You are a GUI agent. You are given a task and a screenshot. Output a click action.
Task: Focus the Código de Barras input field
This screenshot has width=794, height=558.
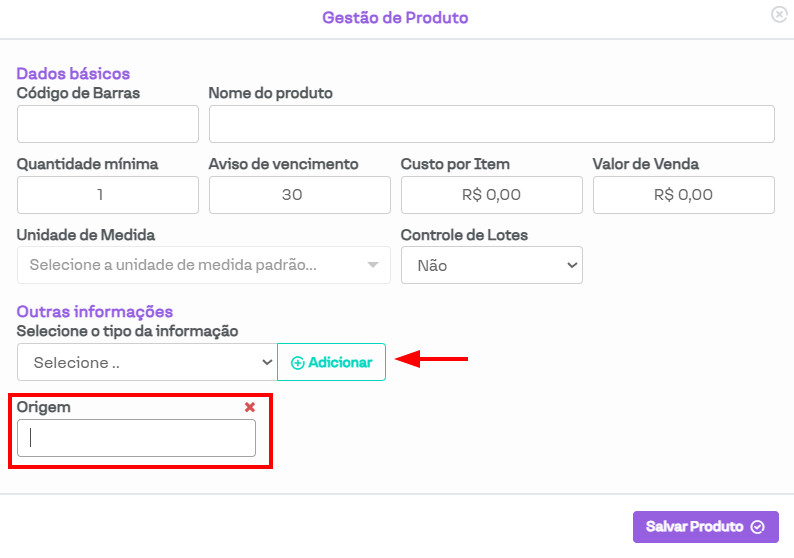[108, 124]
